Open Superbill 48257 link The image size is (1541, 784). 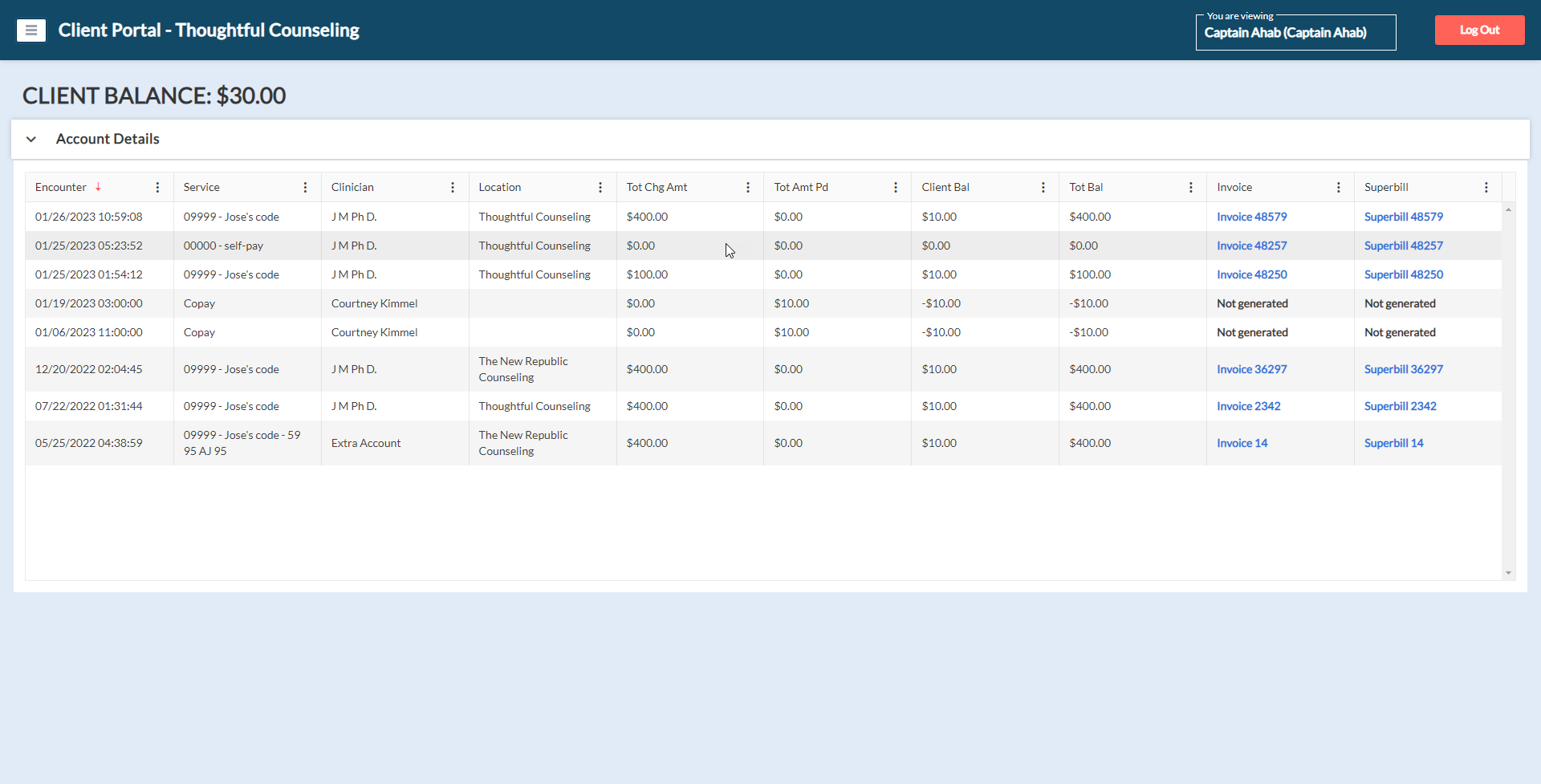click(x=1403, y=246)
